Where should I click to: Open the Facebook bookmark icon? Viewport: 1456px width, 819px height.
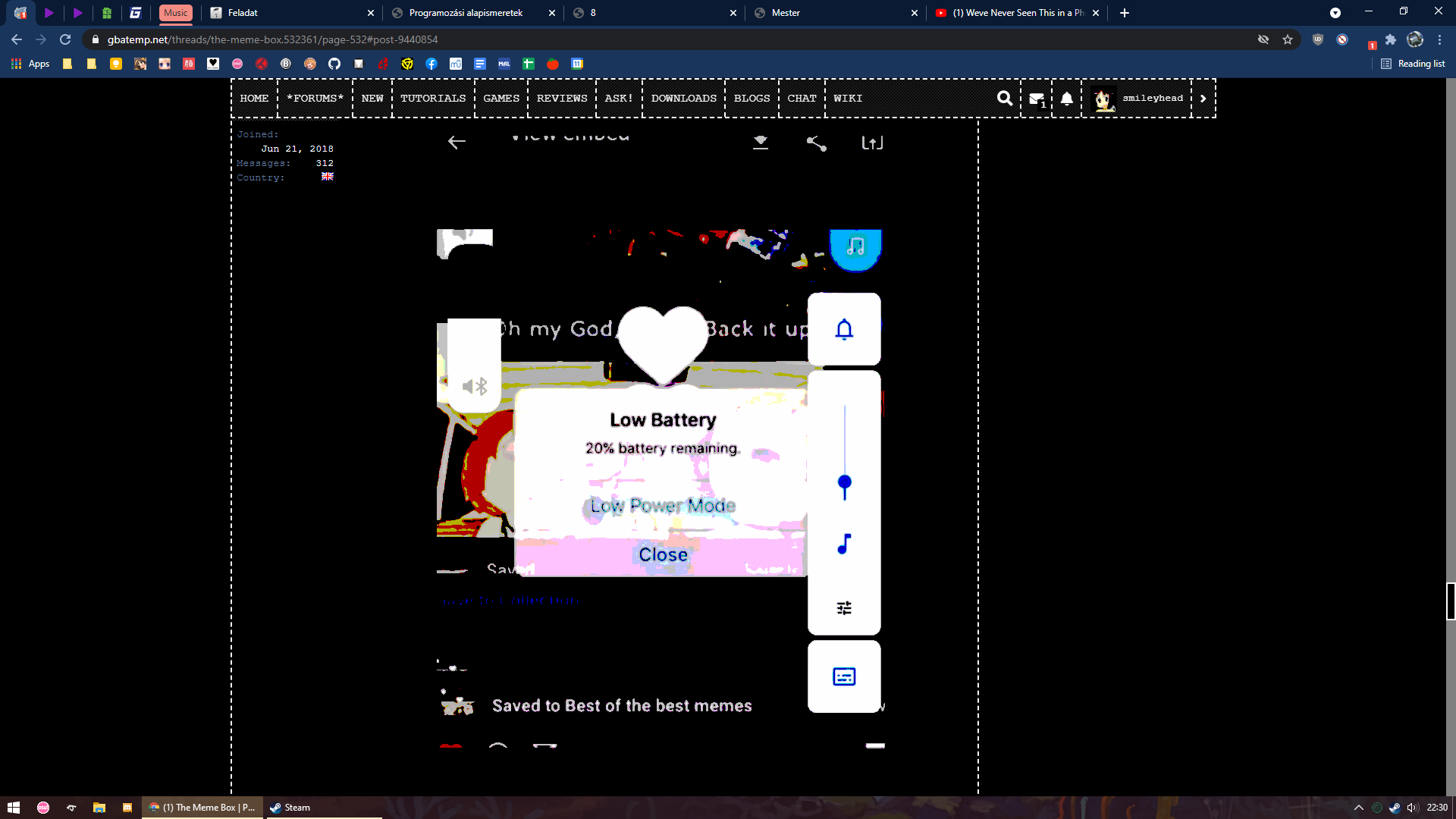coord(431,64)
